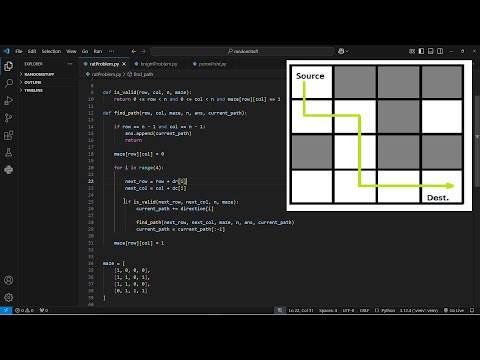Open the Edit menu

(32, 51)
